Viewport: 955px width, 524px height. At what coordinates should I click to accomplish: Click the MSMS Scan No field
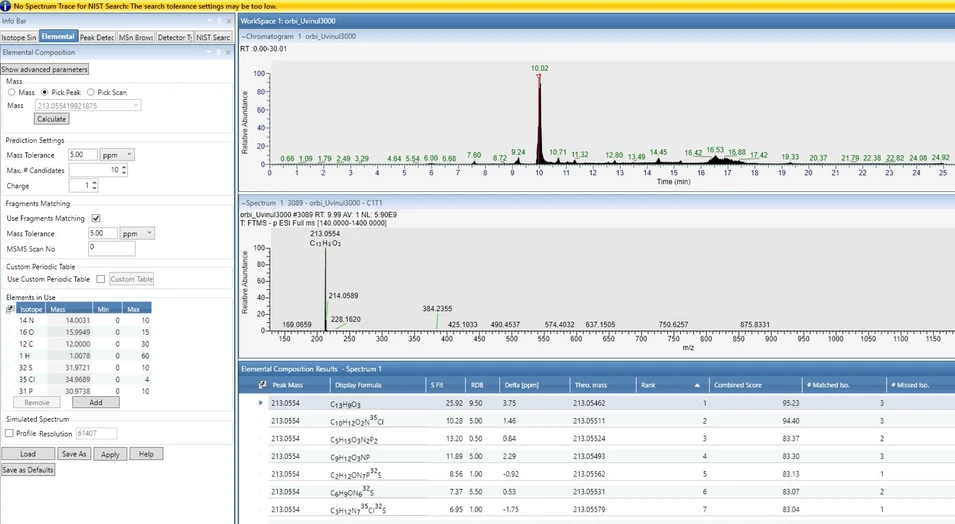coord(111,249)
